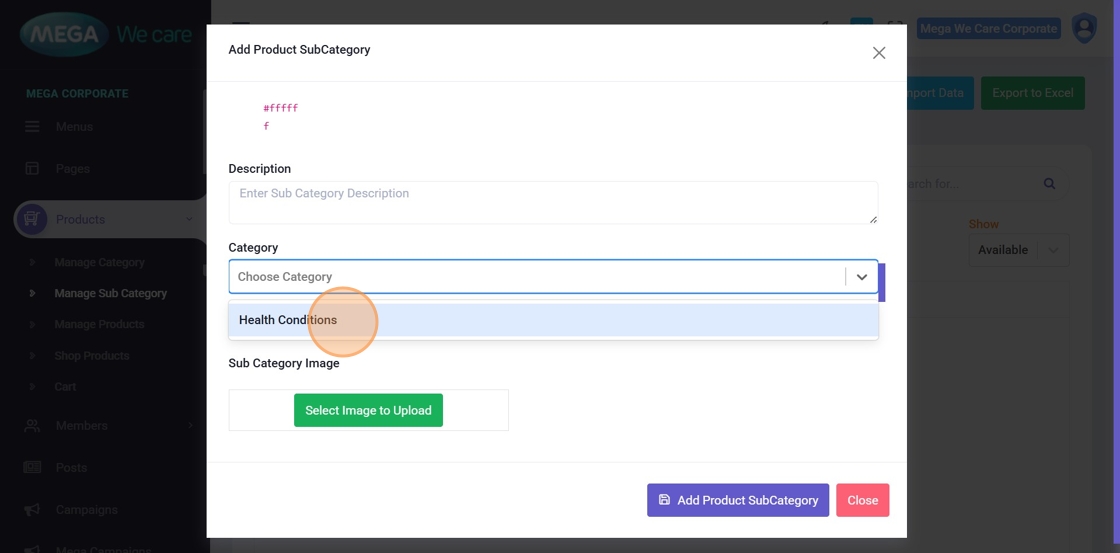The width and height of the screenshot is (1120, 553).
Task: Click the Members people icon
Action: (x=32, y=425)
